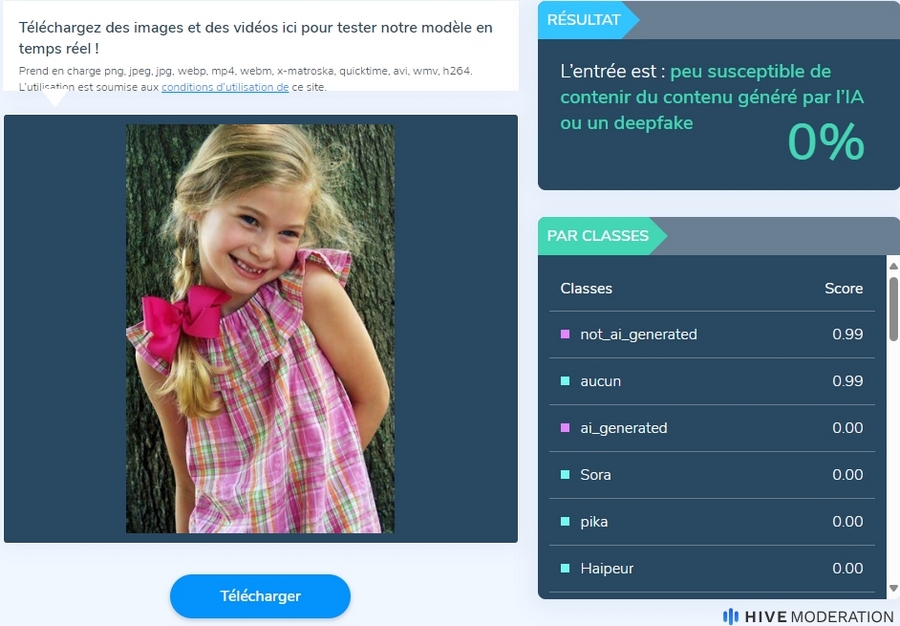Open the conditions d'utilisation link
The image size is (900, 626).
(x=225, y=87)
